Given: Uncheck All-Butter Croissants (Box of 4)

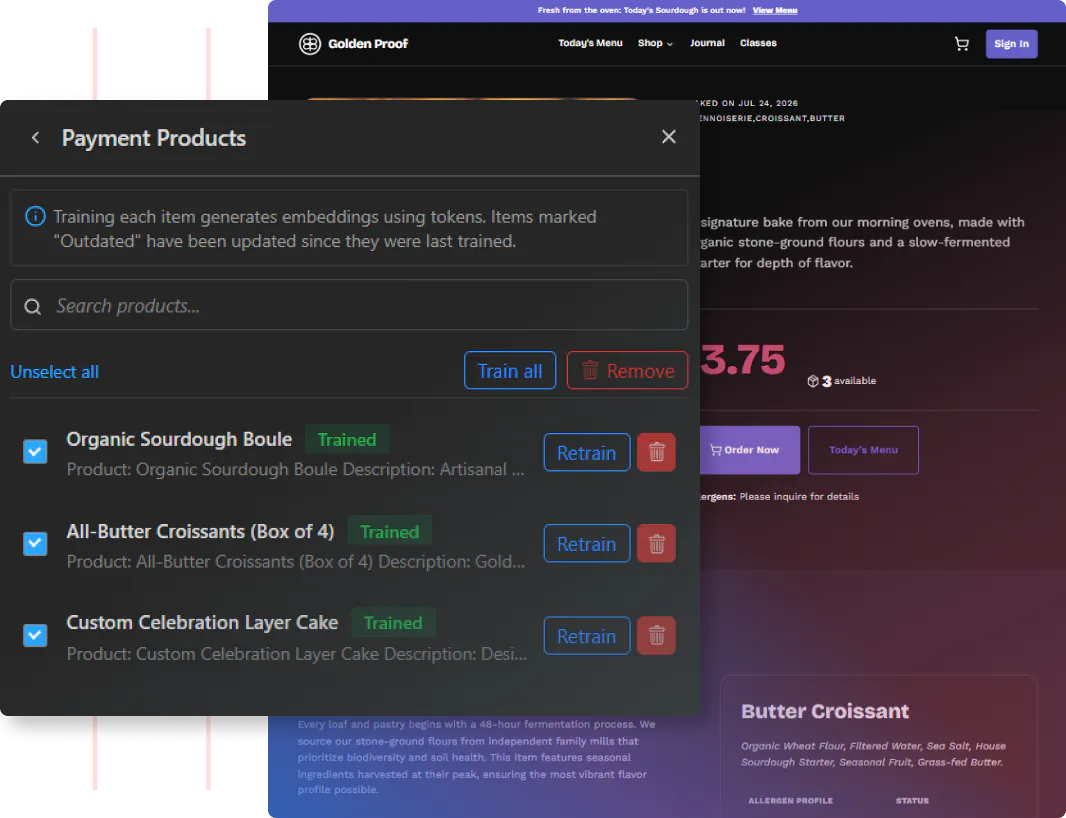Looking at the screenshot, I should tap(35, 543).
